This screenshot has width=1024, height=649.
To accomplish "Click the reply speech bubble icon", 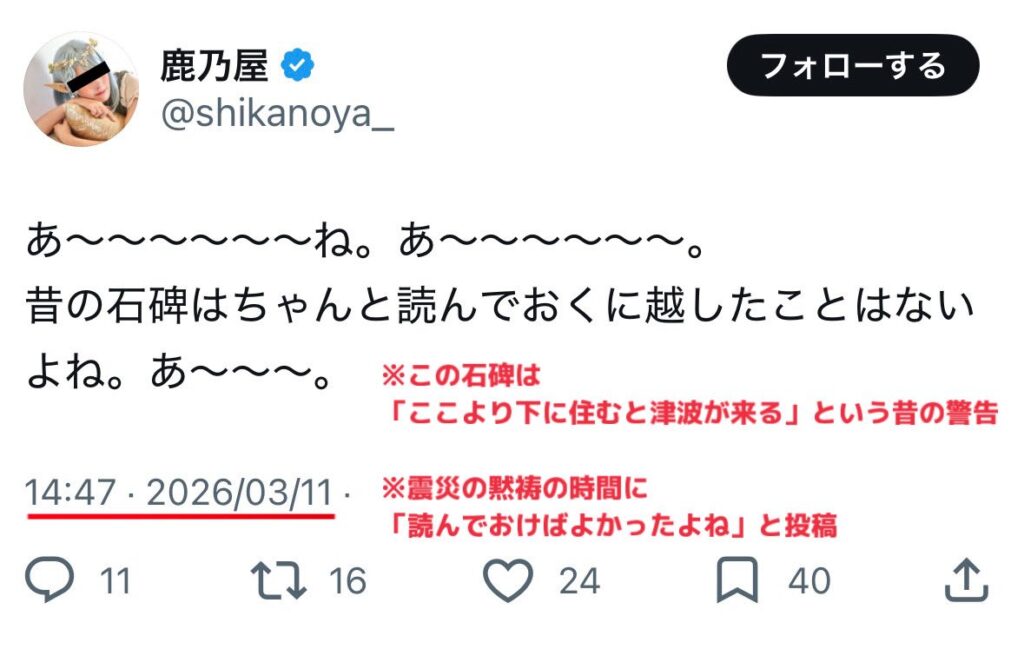I will point(49,581).
